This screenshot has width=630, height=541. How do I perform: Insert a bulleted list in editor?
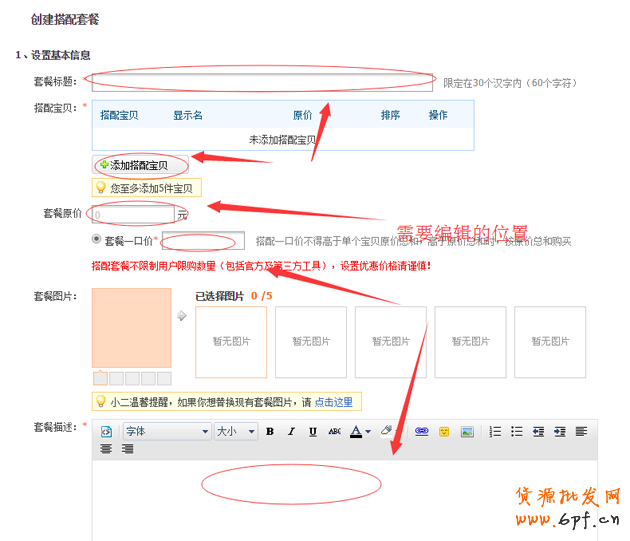coord(517,432)
